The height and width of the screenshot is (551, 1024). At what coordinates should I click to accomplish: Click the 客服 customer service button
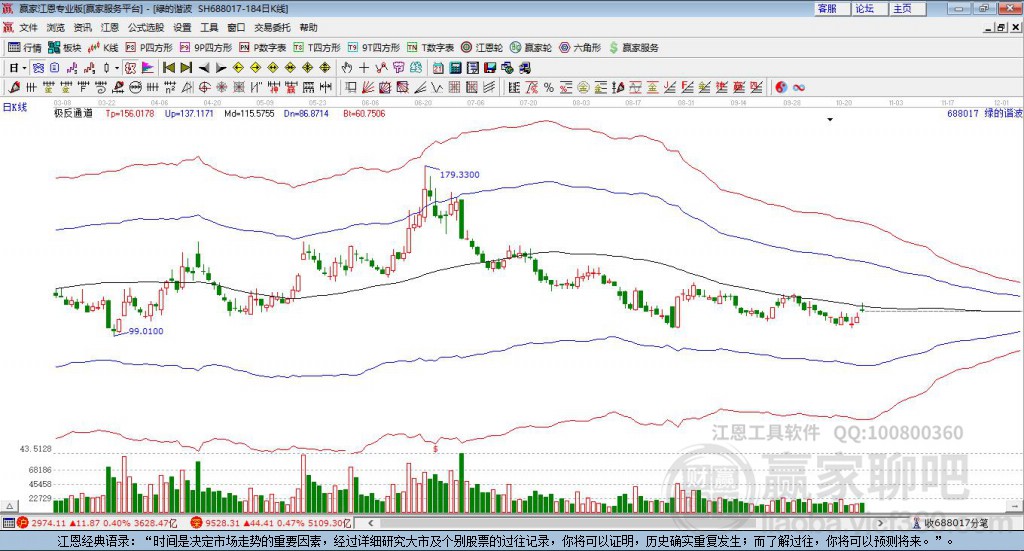(x=827, y=8)
